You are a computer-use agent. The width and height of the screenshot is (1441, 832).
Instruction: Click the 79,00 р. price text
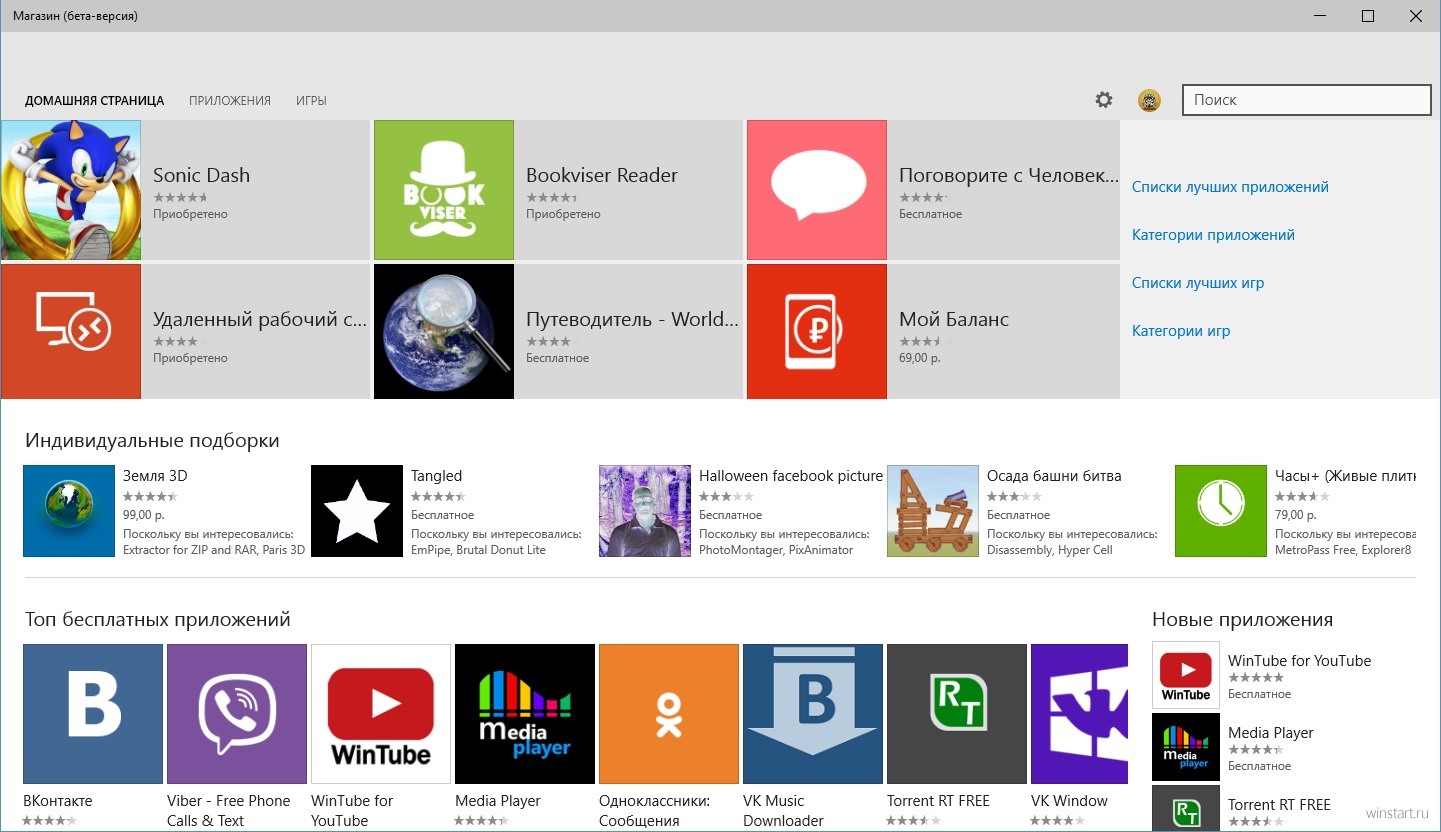(x=1296, y=515)
